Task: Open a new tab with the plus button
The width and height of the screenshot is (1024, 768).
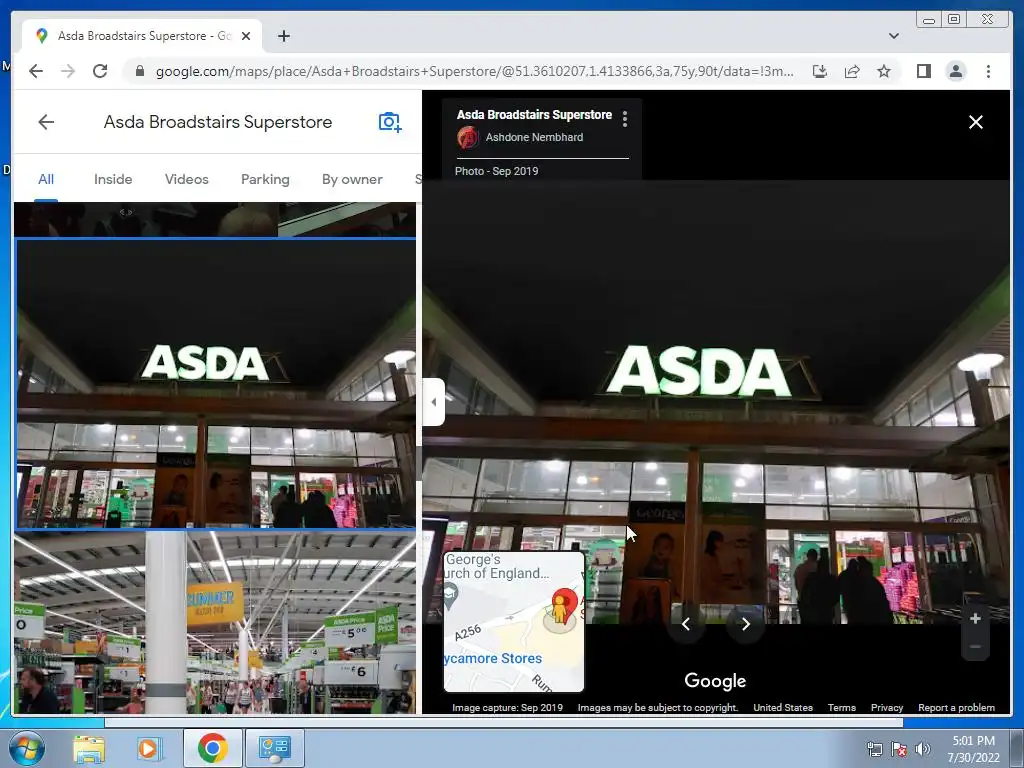Action: tap(283, 36)
